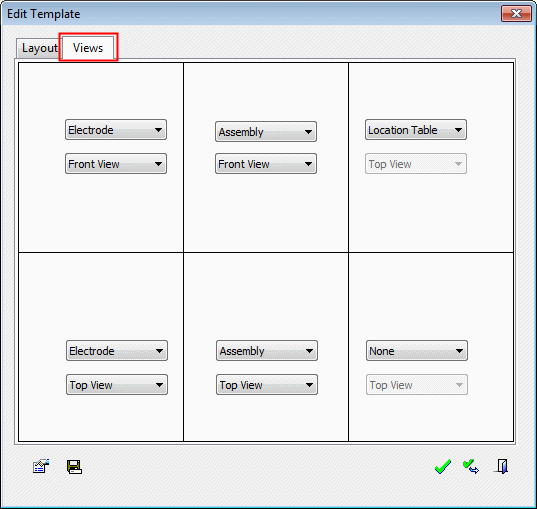
Task: Click the Apply icon with checkmark and arrows
Action: point(471,466)
